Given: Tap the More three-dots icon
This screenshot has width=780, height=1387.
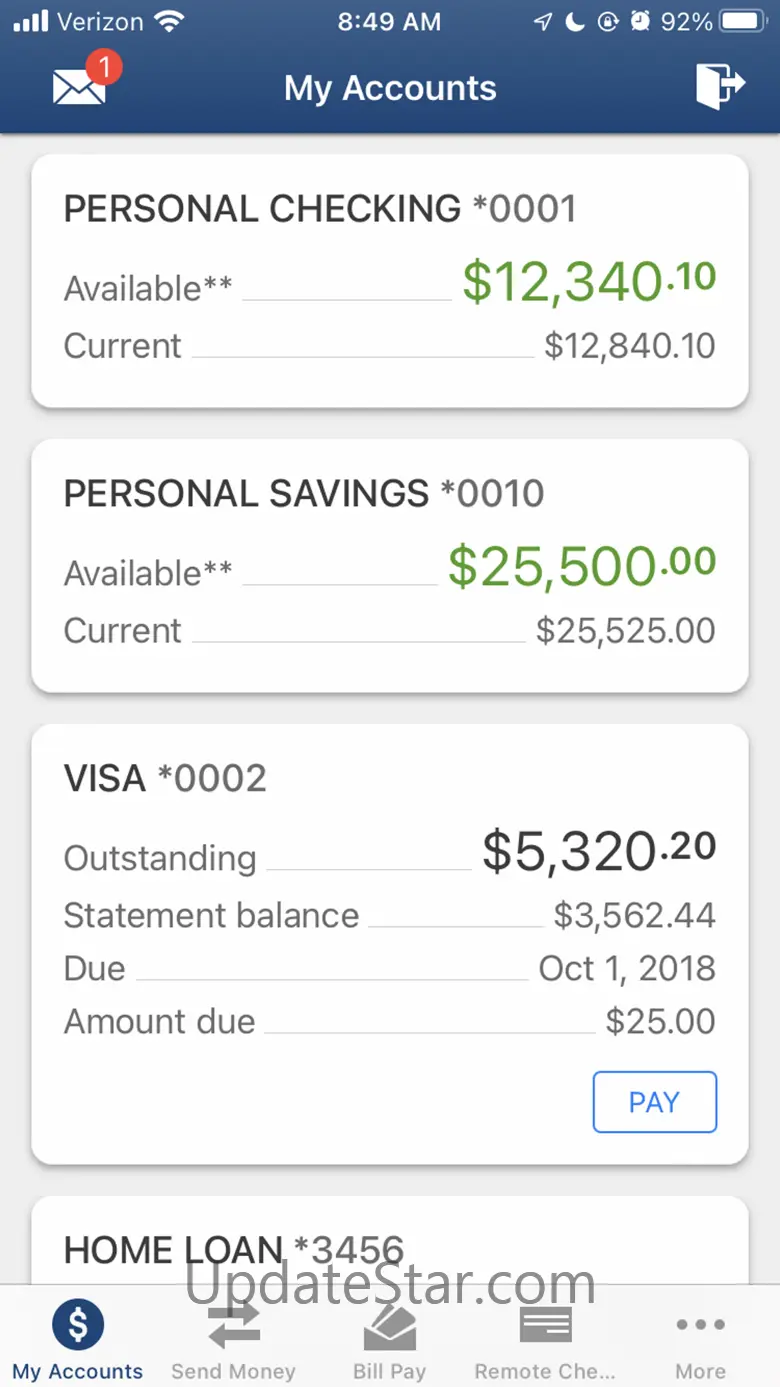Looking at the screenshot, I should pos(700,1325).
